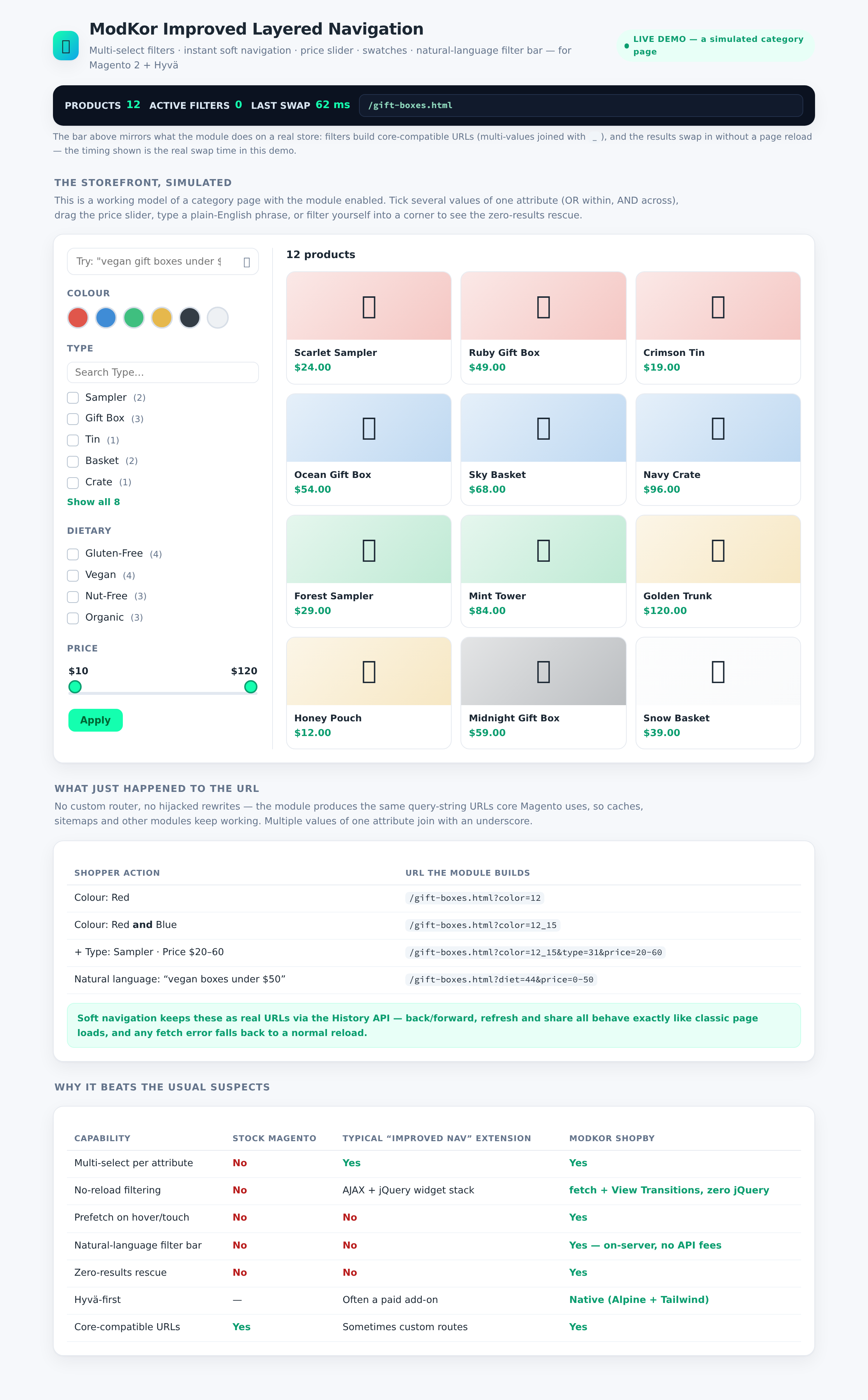Open the Snow Basket product image
This screenshot has width=868, height=1400.
(x=718, y=671)
